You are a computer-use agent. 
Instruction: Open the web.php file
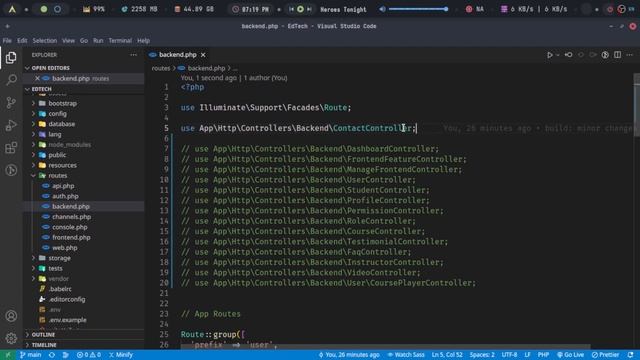point(64,248)
